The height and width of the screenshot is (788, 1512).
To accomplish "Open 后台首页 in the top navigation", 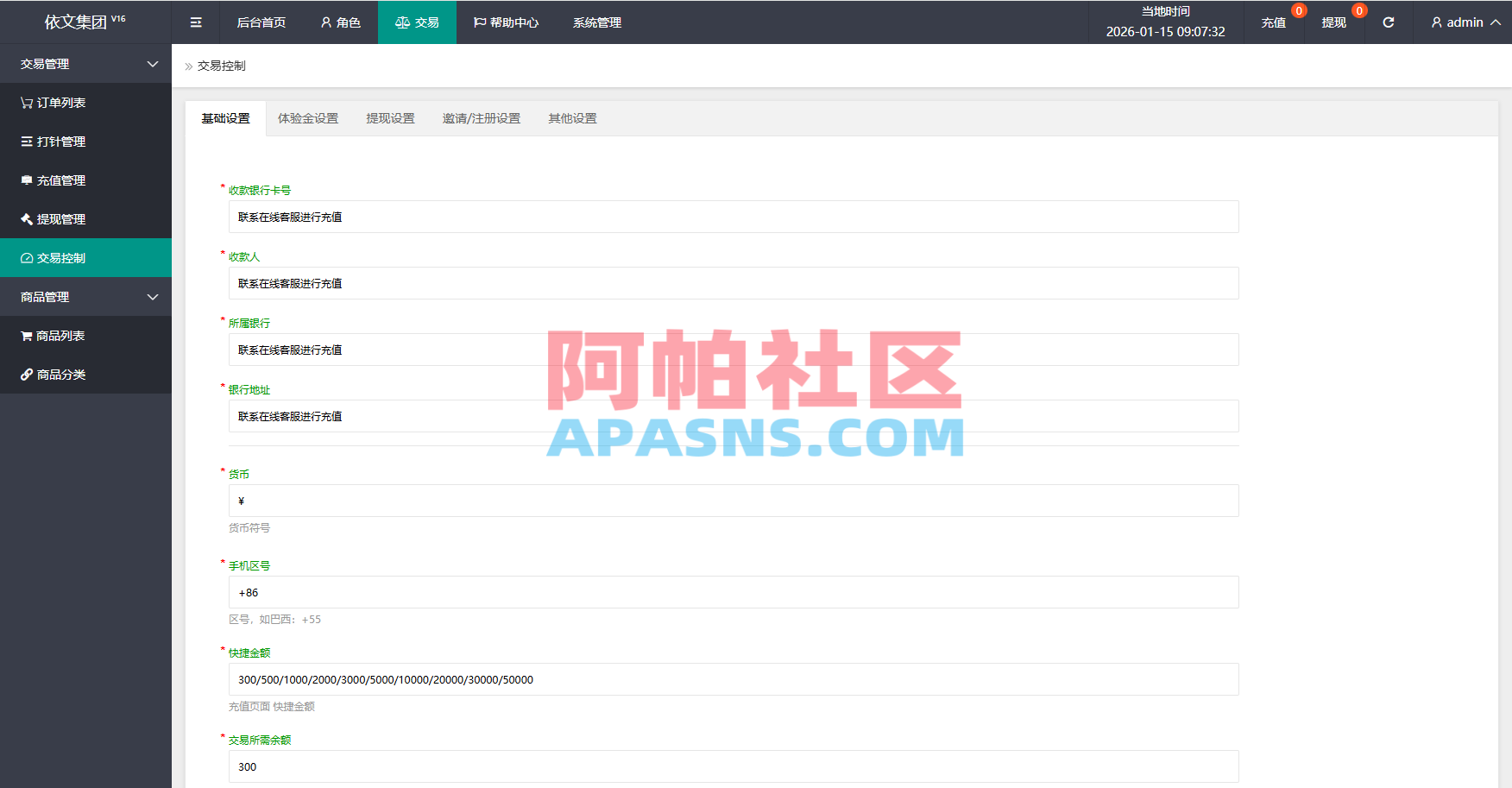I will tap(261, 22).
